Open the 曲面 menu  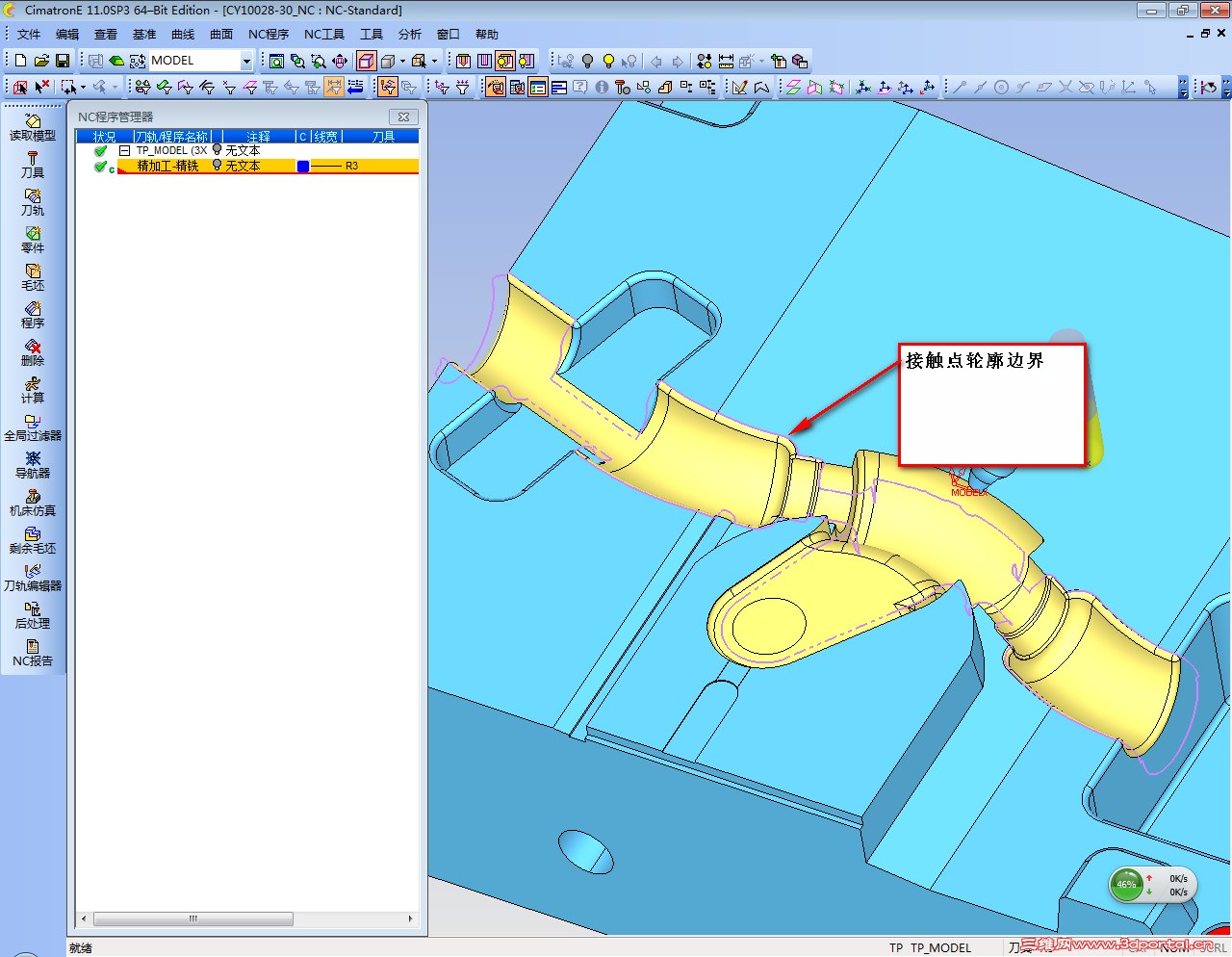tap(221, 35)
